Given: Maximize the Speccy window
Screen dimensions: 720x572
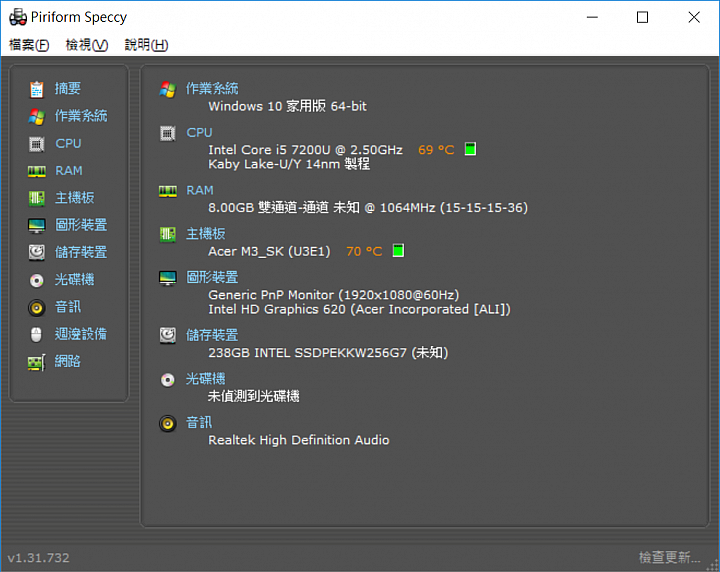Looking at the screenshot, I should [642, 17].
